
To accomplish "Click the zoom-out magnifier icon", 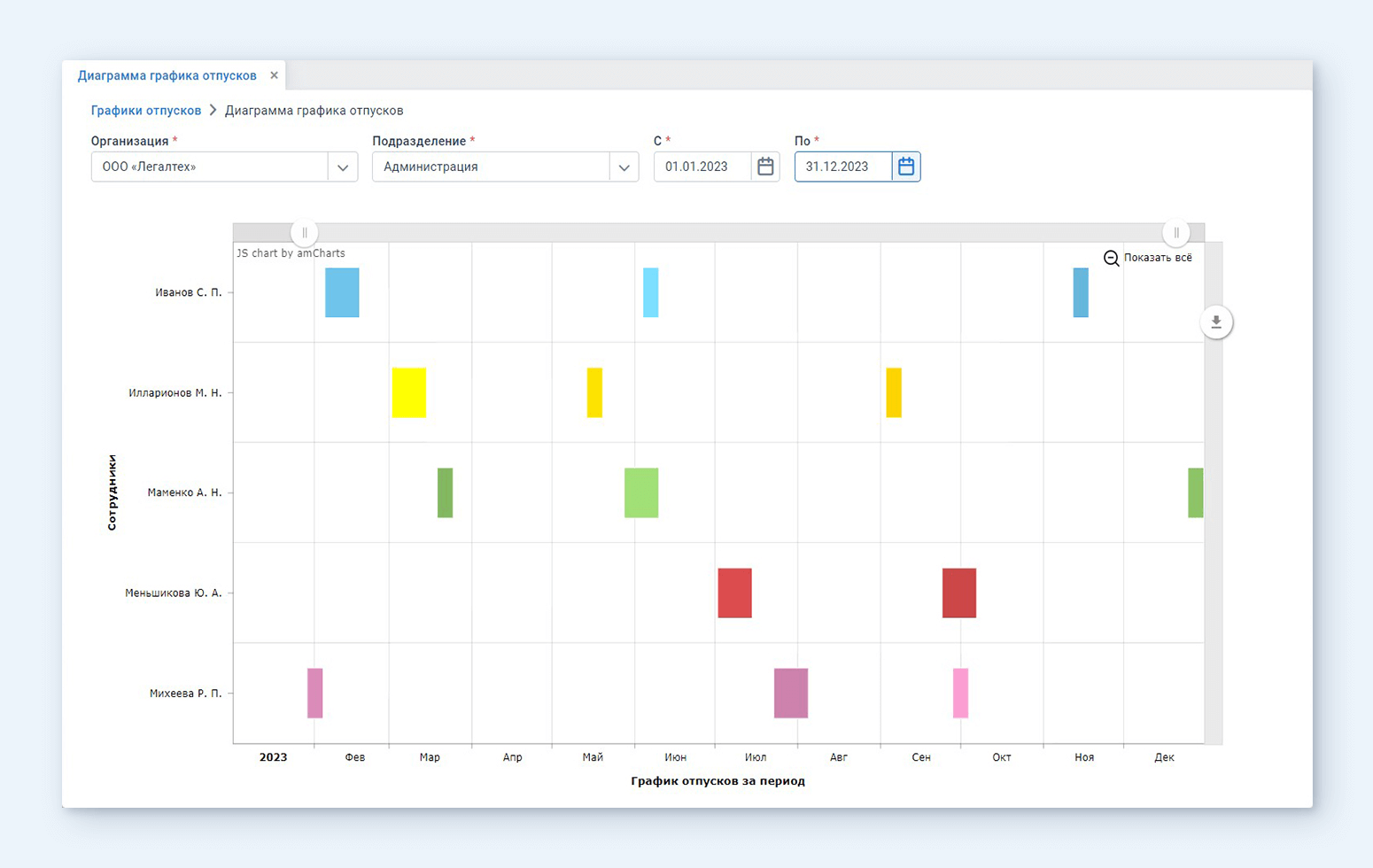I will (x=1111, y=258).
